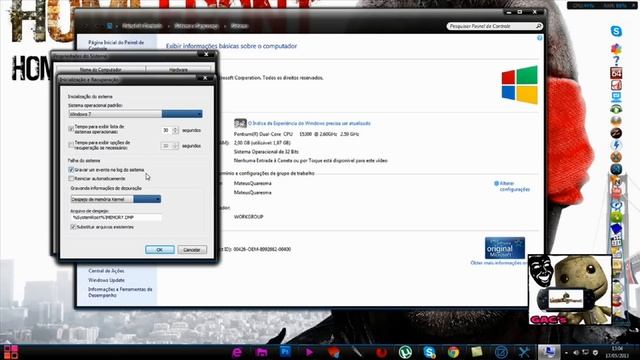
Task: Open 'Central de Ações' link
Action: [x=106, y=271]
